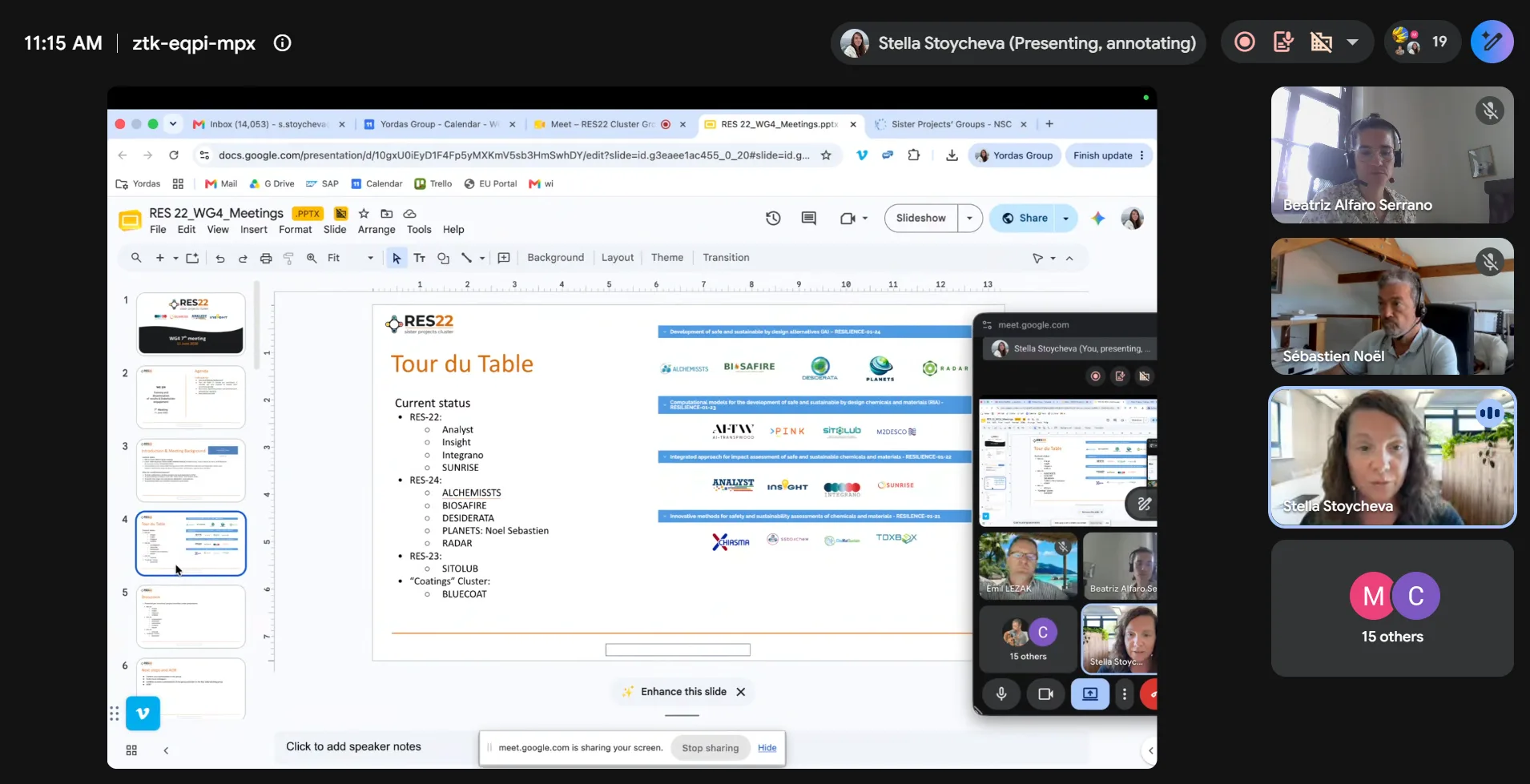This screenshot has height=784, width=1530.
Task: Open the annotation pen tool button
Action: [1492, 42]
